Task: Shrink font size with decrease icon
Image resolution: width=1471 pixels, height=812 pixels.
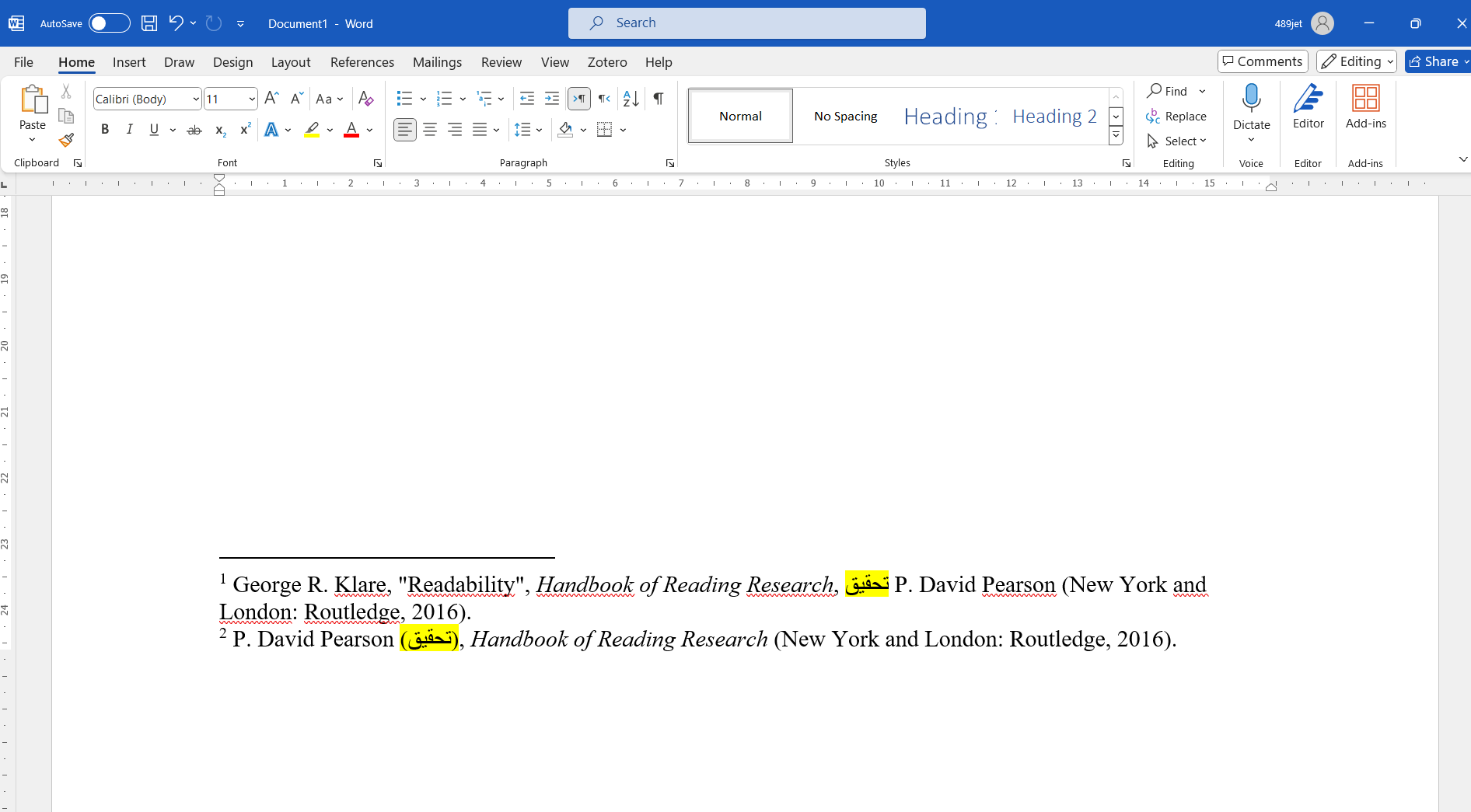Action: 296,98
